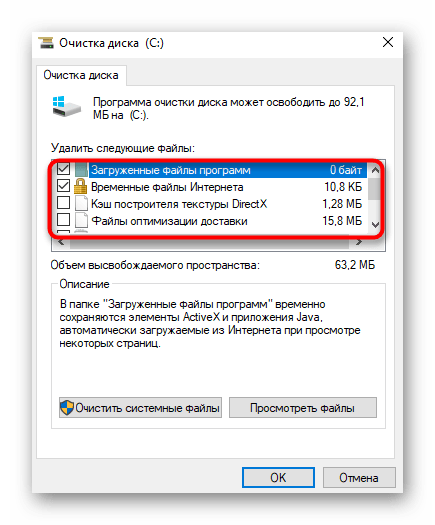
Task: Click the Windows drive icon beside description
Action: [x=66, y=106]
